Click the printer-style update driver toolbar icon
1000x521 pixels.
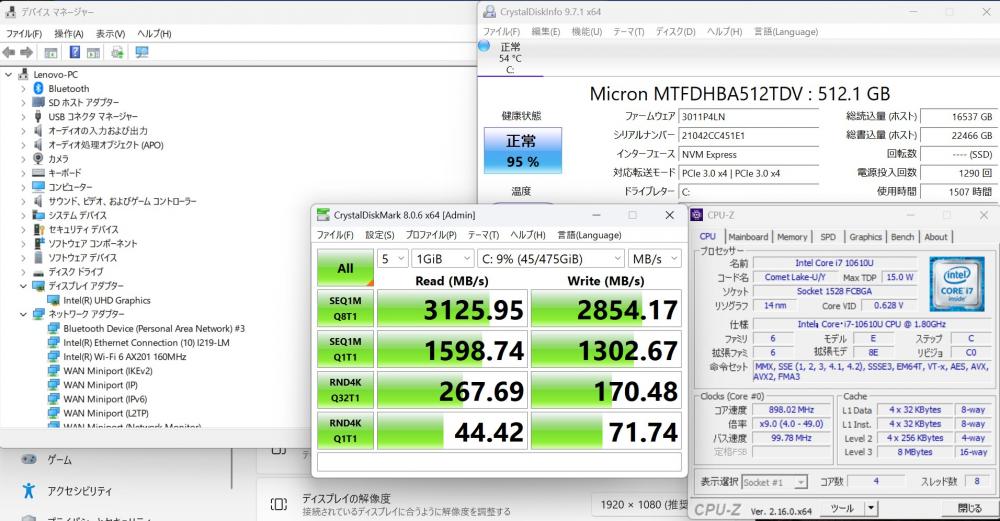click(117, 52)
